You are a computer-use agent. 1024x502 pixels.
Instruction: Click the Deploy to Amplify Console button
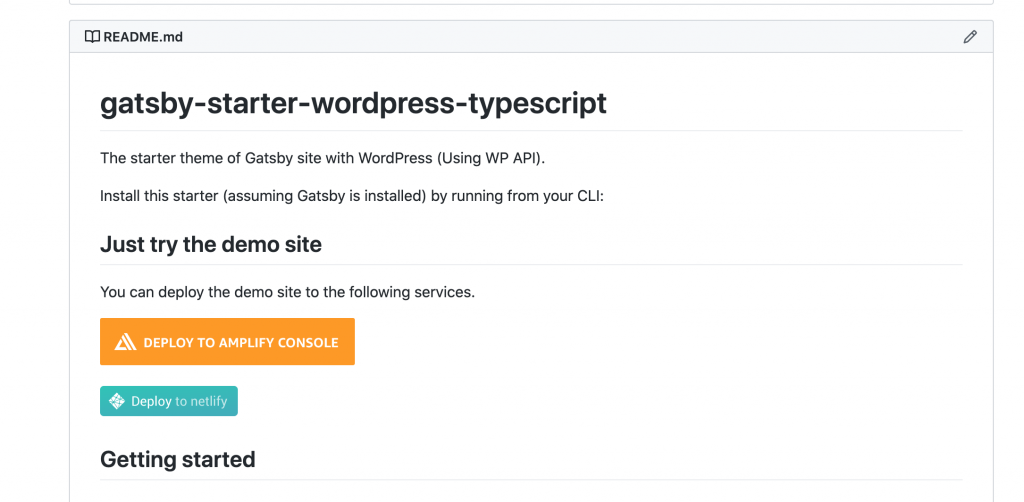click(227, 341)
